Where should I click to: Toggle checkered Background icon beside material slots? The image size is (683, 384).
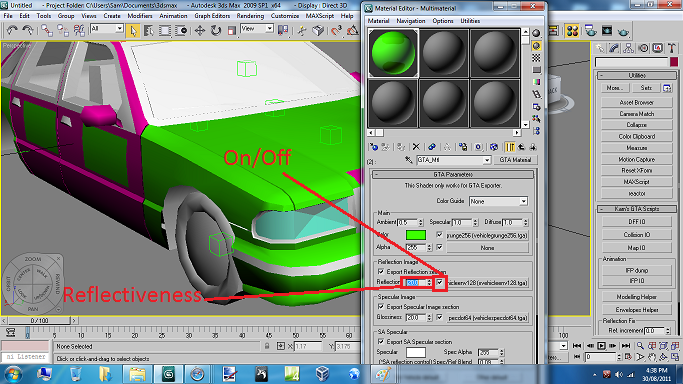click(536, 57)
